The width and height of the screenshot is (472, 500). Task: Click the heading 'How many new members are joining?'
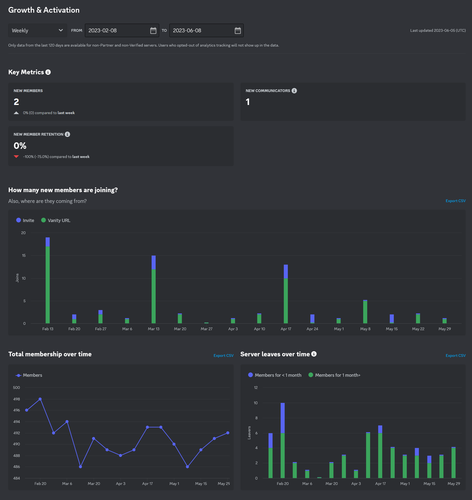[63, 190]
